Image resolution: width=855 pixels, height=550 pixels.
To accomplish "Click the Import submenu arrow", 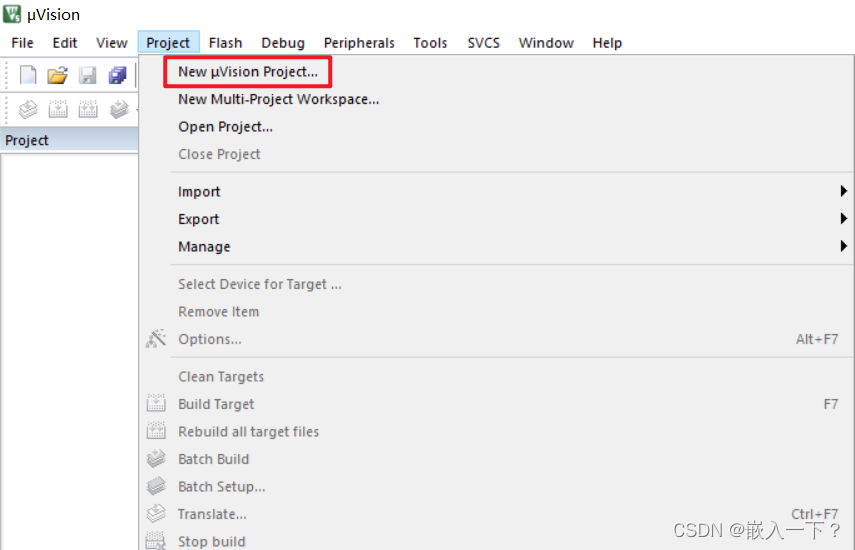I will pyautogui.click(x=843, y=191).
